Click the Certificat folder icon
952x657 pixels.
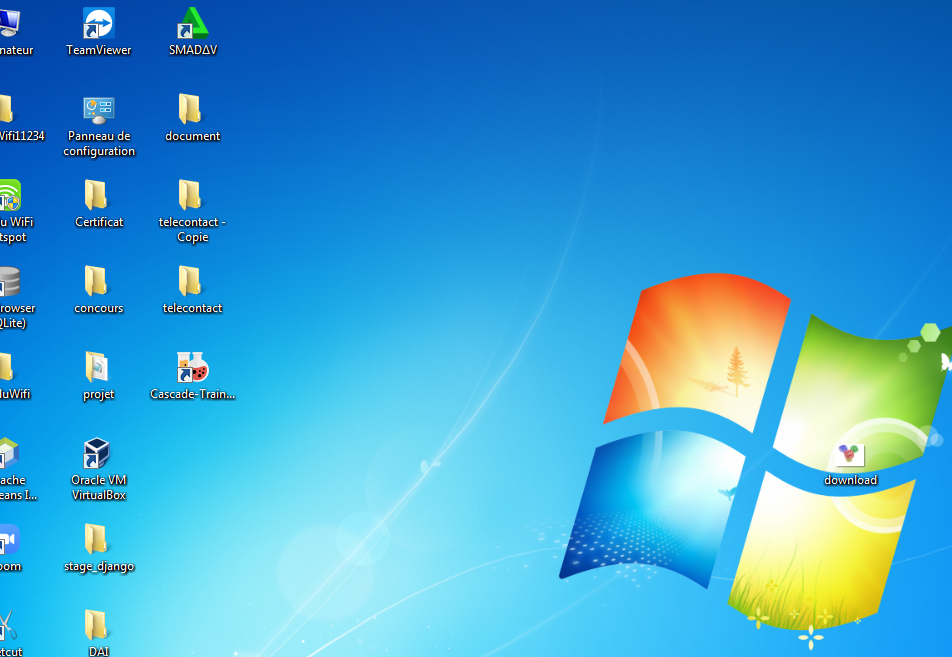97,196
